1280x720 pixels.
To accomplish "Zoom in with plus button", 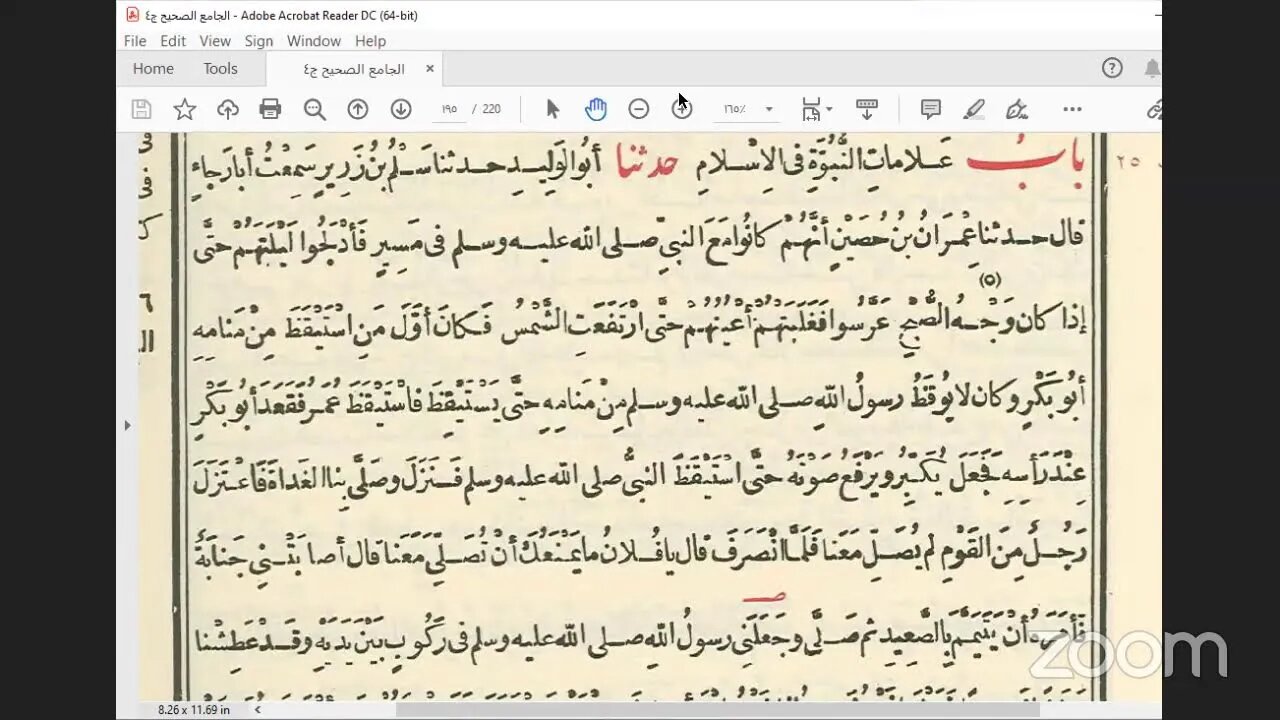I will (x=682, y=109).
